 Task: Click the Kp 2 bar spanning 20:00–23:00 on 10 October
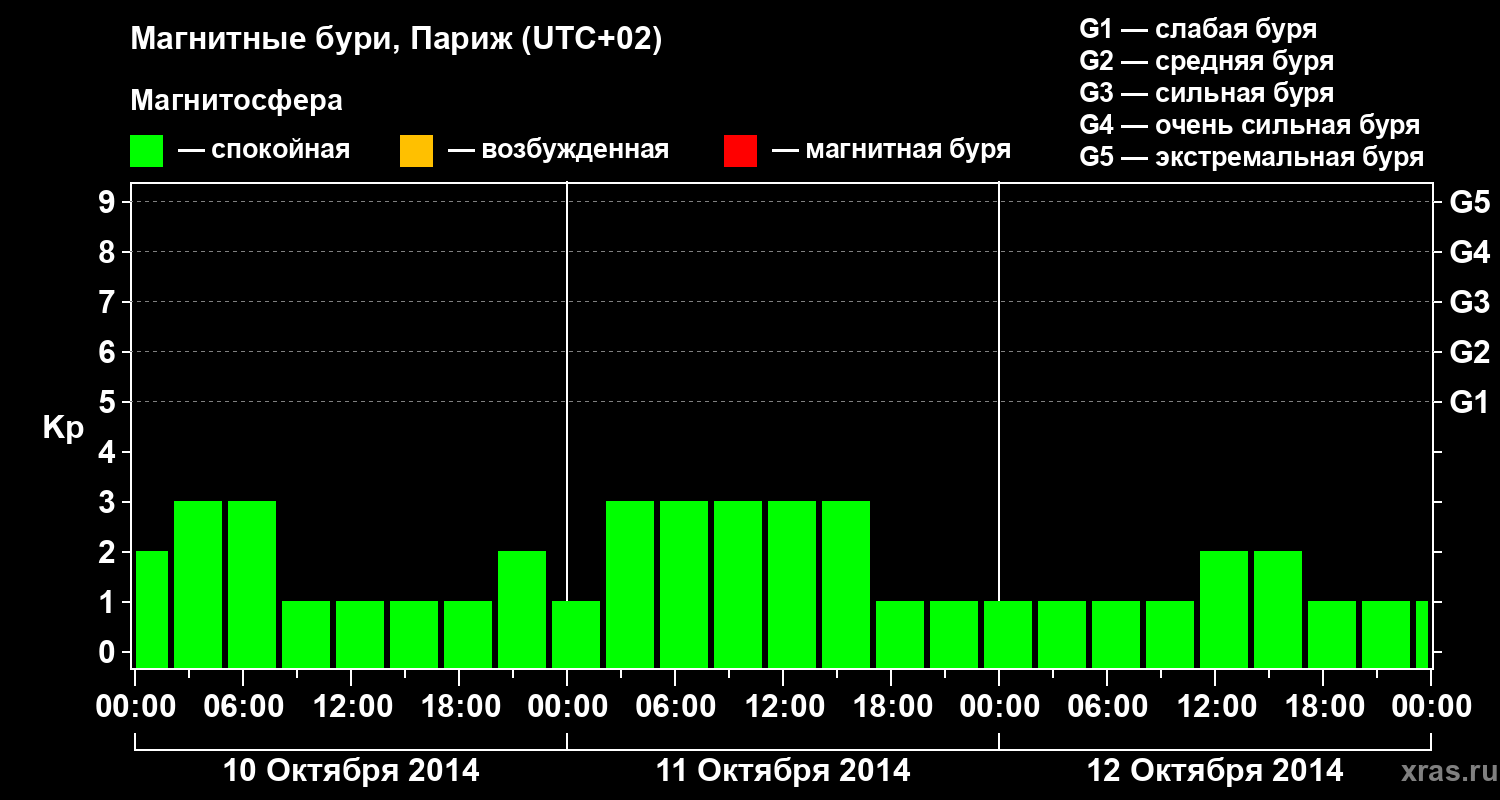point(522,609)
